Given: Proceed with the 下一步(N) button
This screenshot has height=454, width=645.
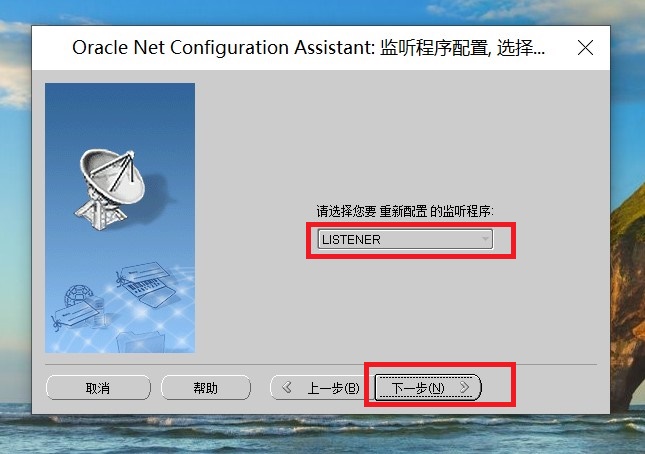Looking at the screenshot, I should click(x=428, y=387).
